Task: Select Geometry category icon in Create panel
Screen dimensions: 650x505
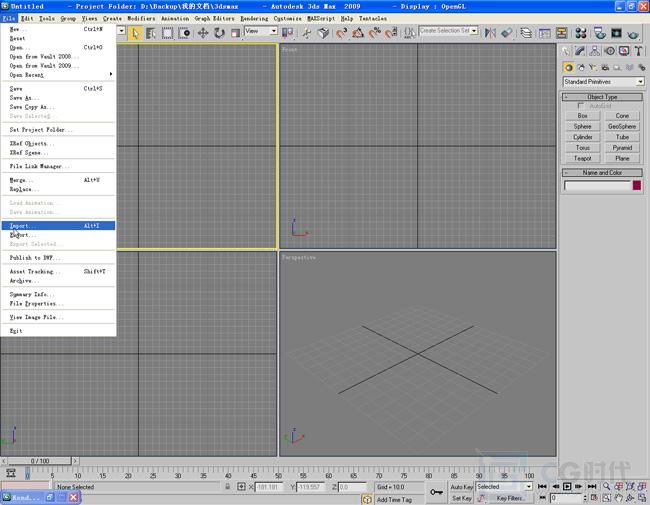Action: click(569, 68)
